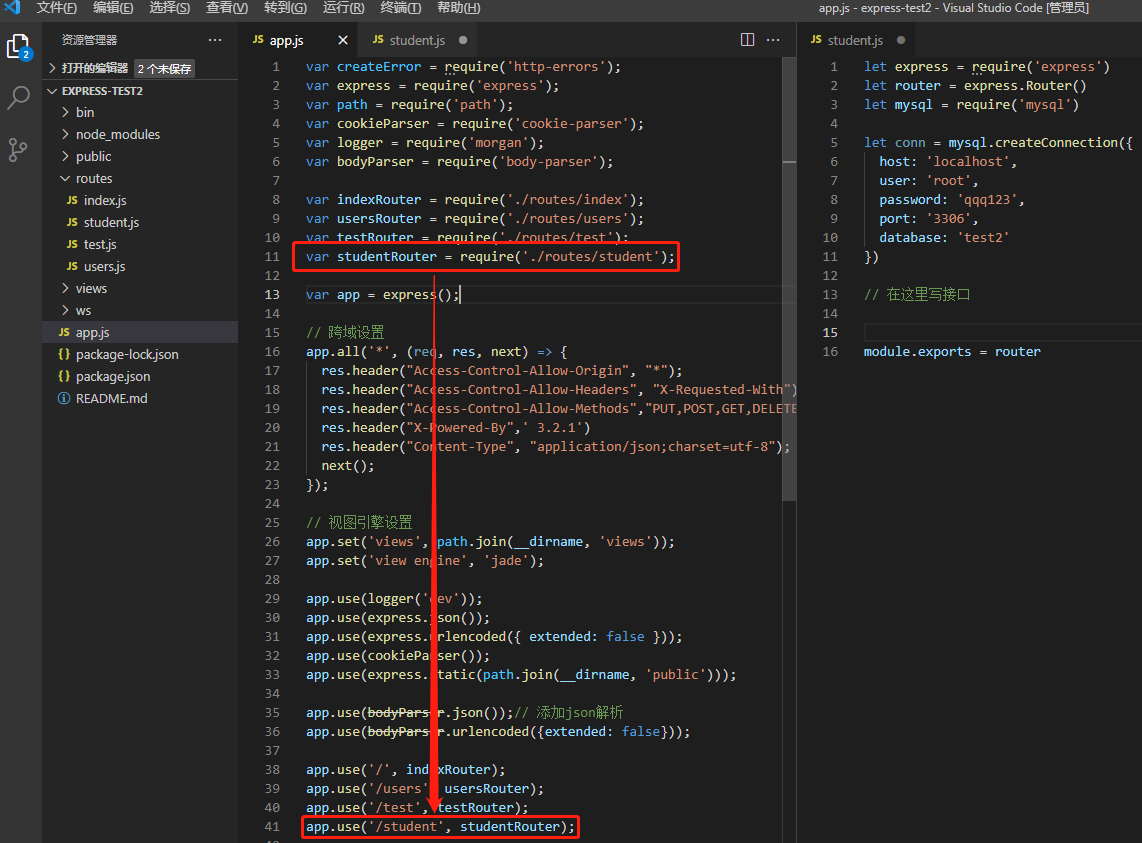Viewport: 1142px width, 843px height.
Task: Click database: 'test2' line in student.js
Action: pyautogui.click(x=944, y=238)
